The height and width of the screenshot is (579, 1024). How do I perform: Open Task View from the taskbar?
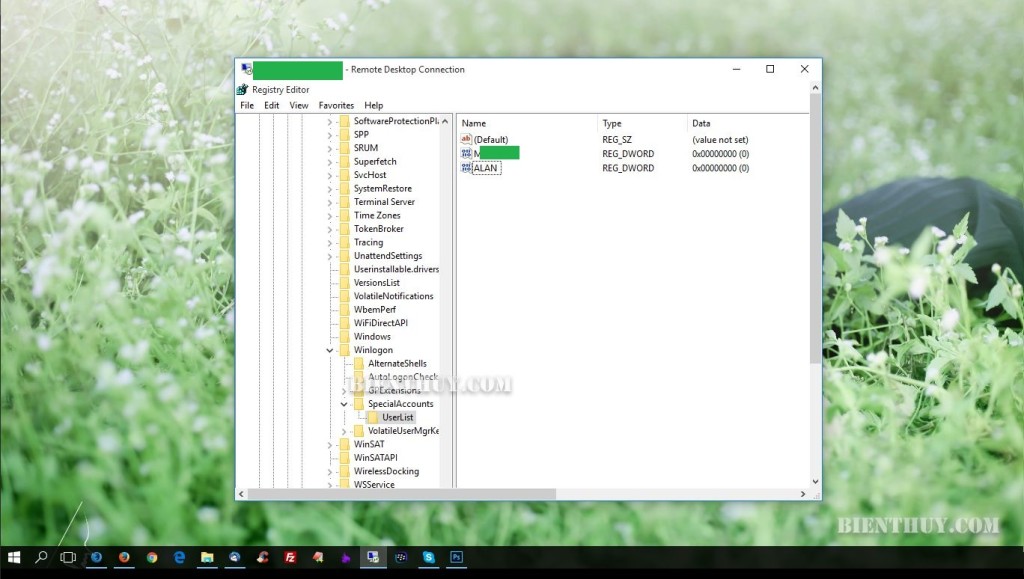(68, 557)
